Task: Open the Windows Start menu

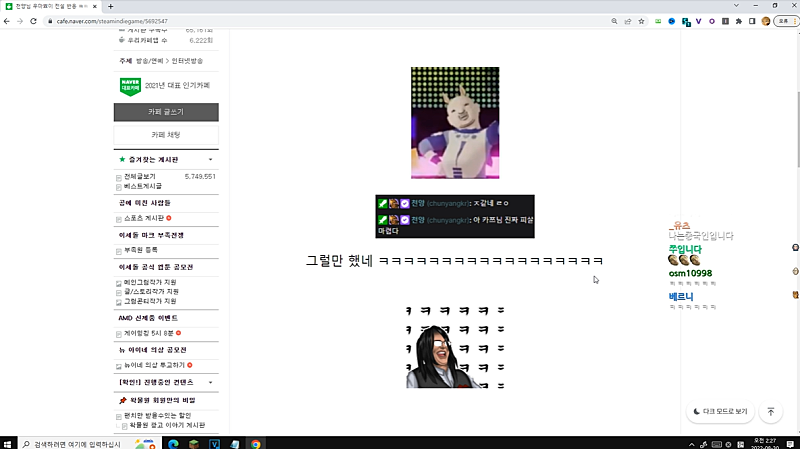Action: point(7,444)
